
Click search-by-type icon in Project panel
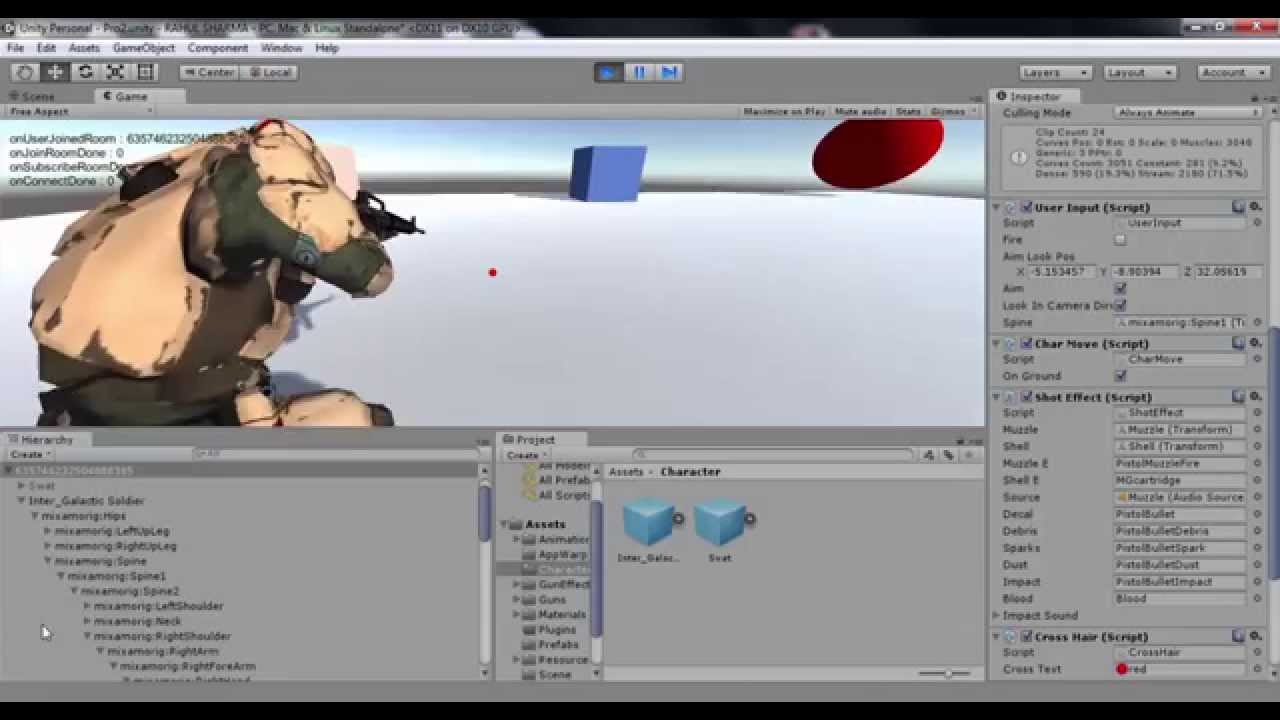point(929,455)
